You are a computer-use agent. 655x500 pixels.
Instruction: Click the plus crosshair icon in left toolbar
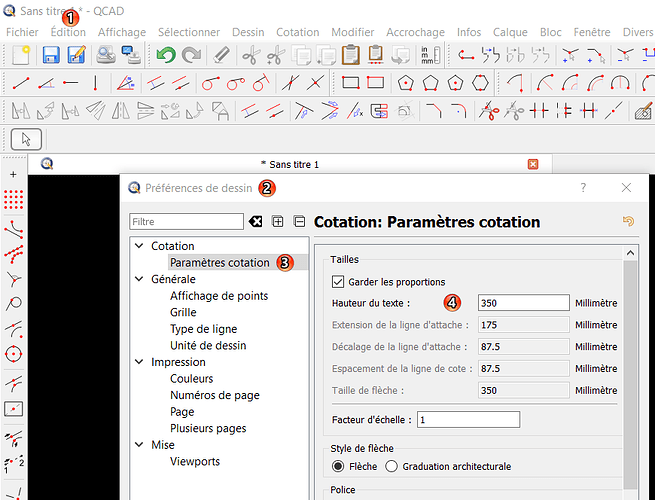[13, 174]
